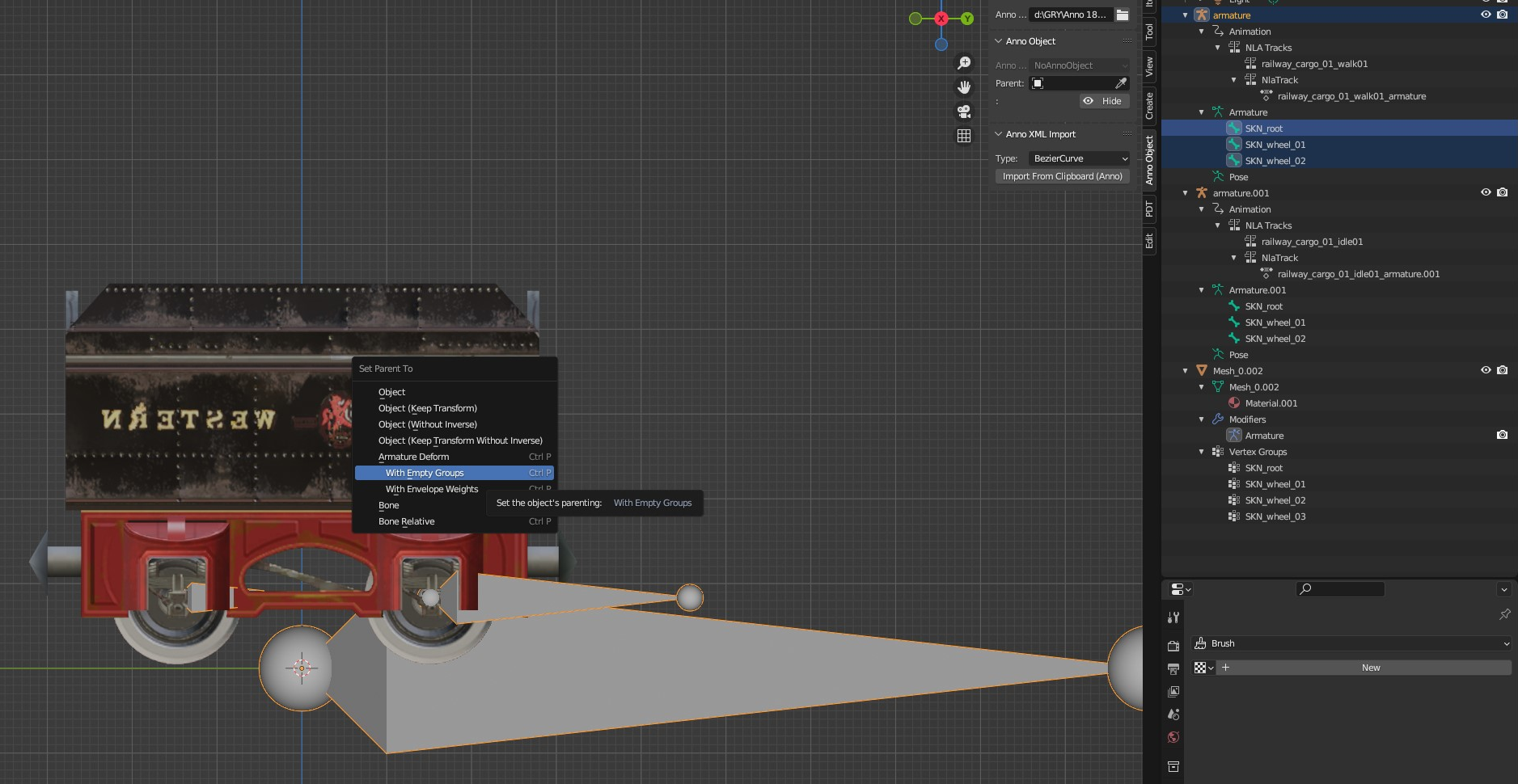Click the plus icon on New texture button
This screenshot has width=1518, height=784.
(1225, 668)
